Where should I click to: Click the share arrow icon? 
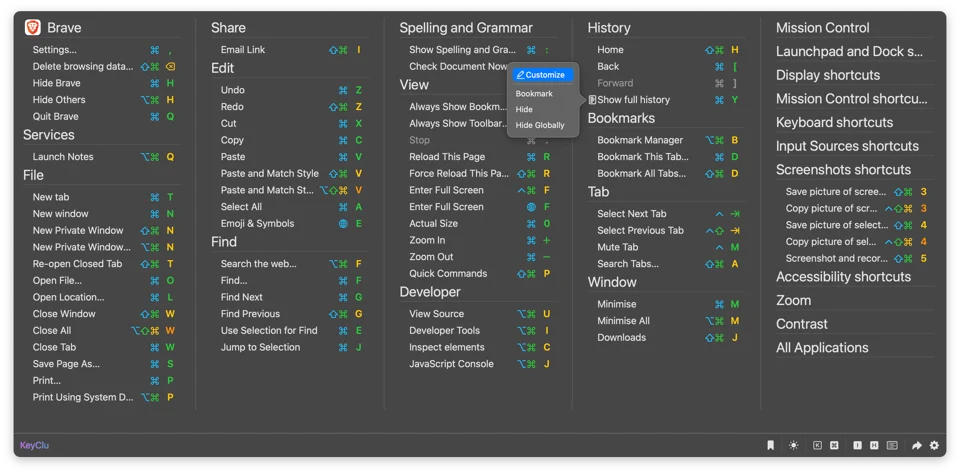917,445
